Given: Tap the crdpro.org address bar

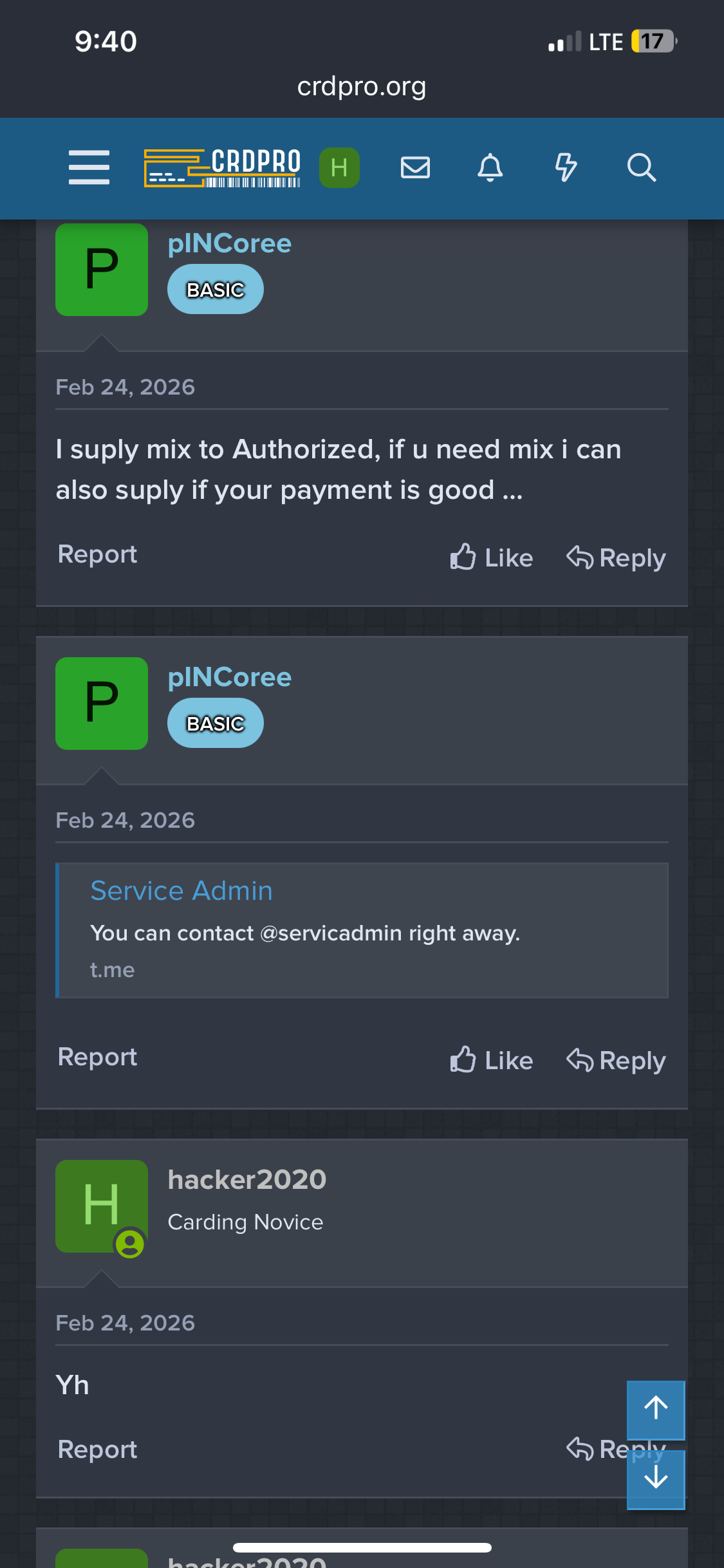Looking at the screenshot, I should click(362, 86).
